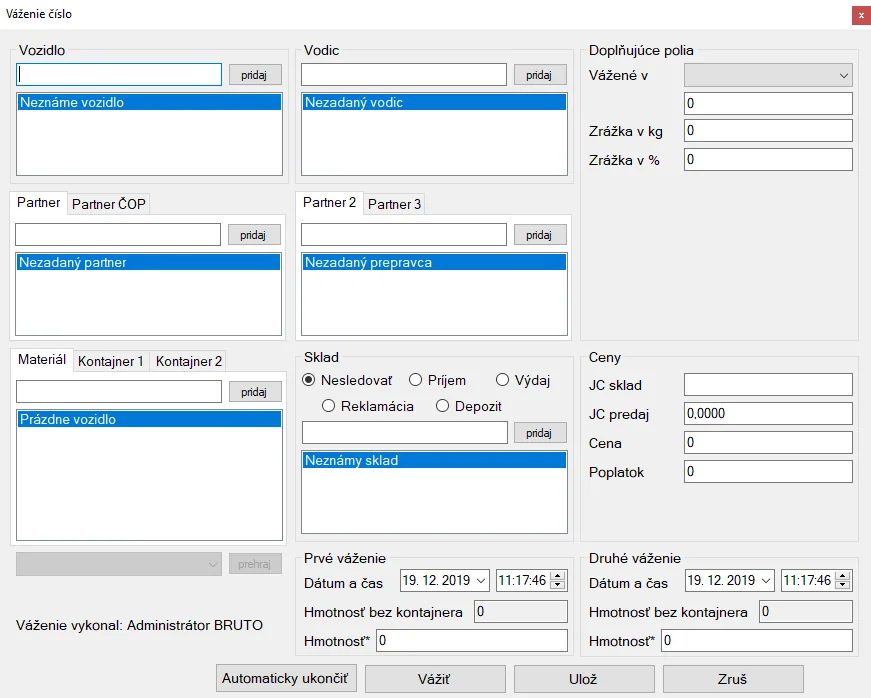Add partner with pridaj in Partner tab
The image size is (871, 698).
[x=253, y=235]
